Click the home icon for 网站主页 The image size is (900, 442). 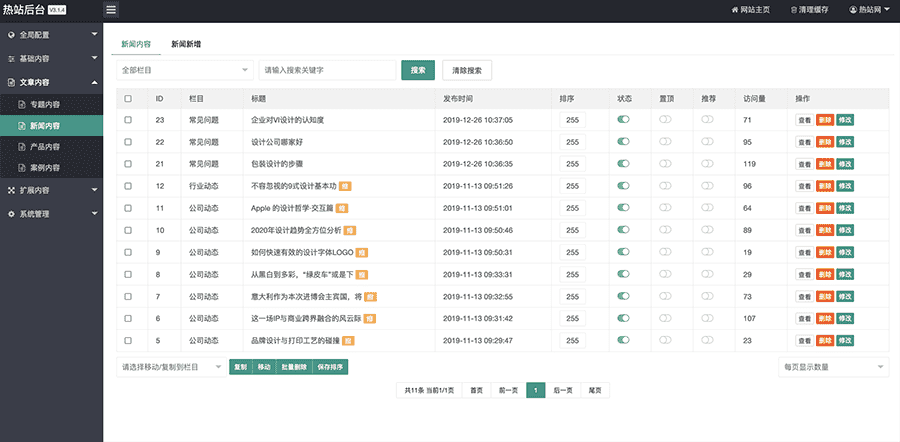click(x=734, y=10)
